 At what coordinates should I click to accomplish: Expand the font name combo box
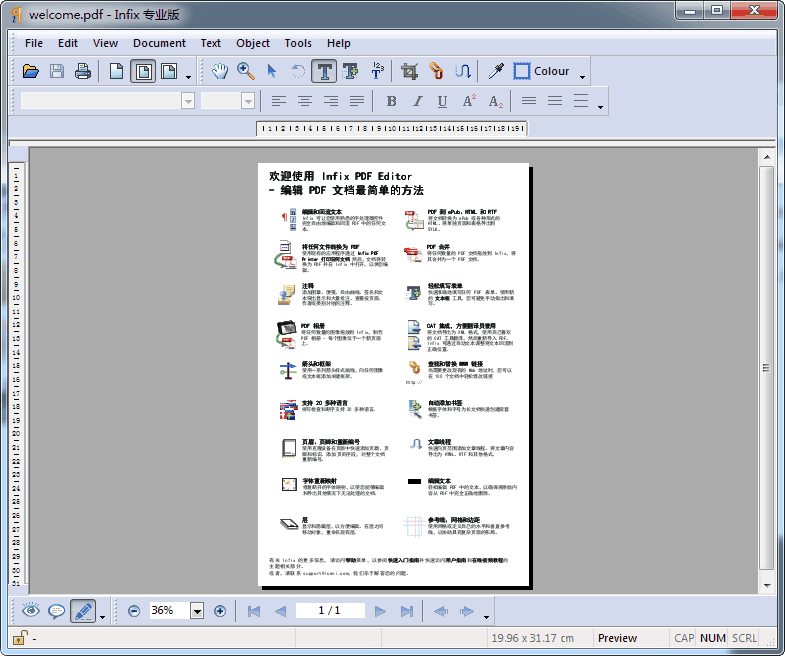pyautogui.click(x=188, y=101)
